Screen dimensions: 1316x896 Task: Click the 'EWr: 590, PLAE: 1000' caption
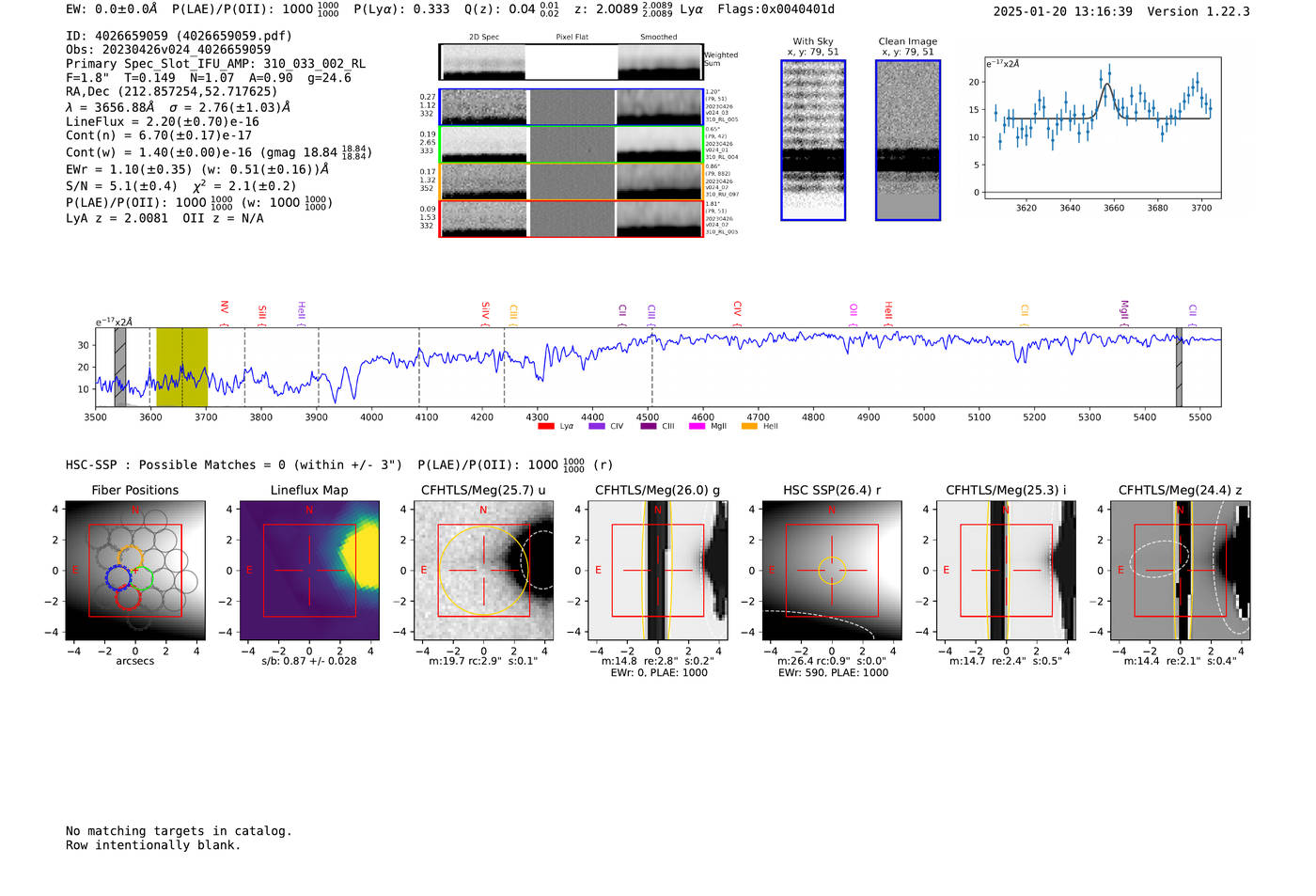pos(833,672)
